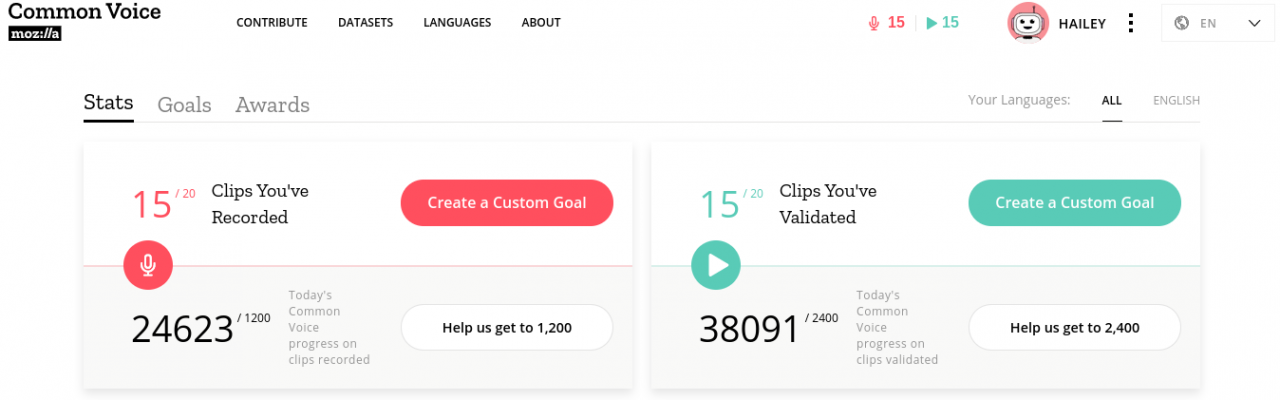This screenshot has height=400, width=1280.
Task: Switch to the Awards tab
Action: (272, 105)
